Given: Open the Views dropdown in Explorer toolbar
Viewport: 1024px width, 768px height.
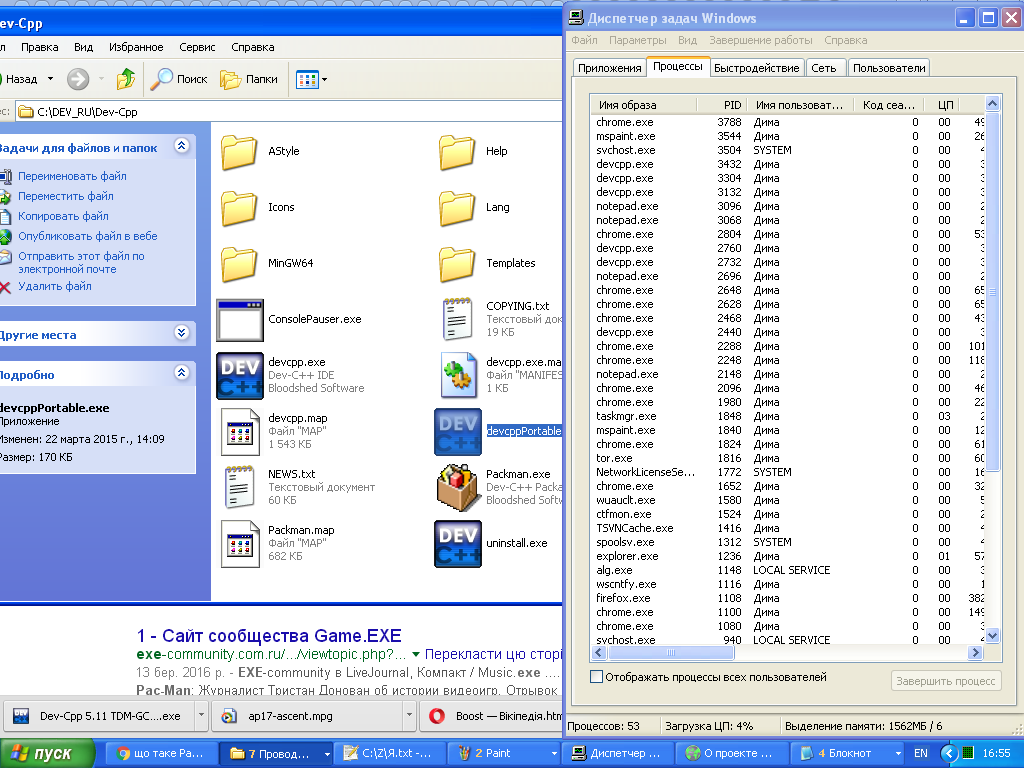Looking at the screenshot, I should click(x=312, y=79).
